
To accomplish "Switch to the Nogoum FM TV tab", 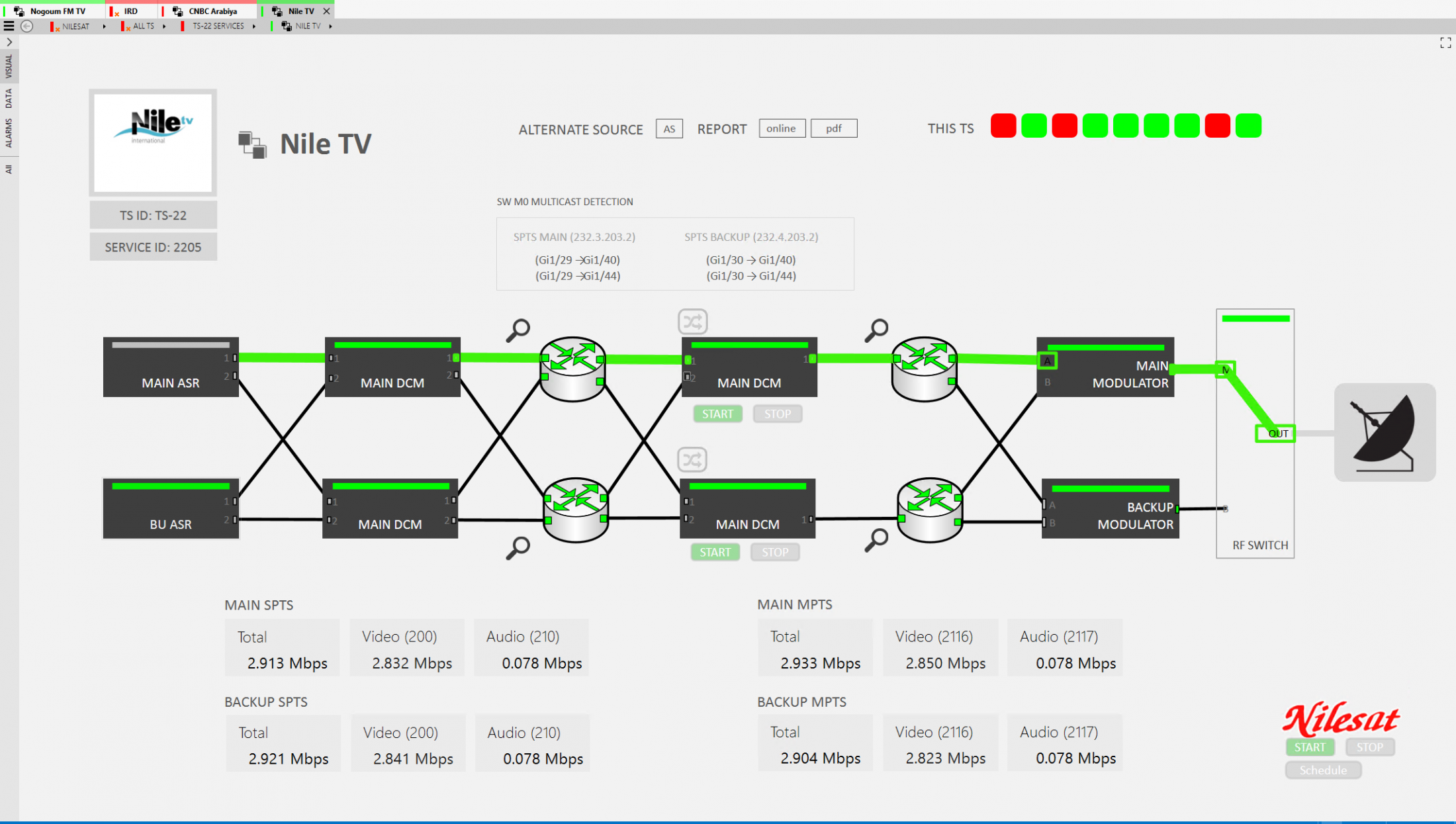I will coord(53,11).
